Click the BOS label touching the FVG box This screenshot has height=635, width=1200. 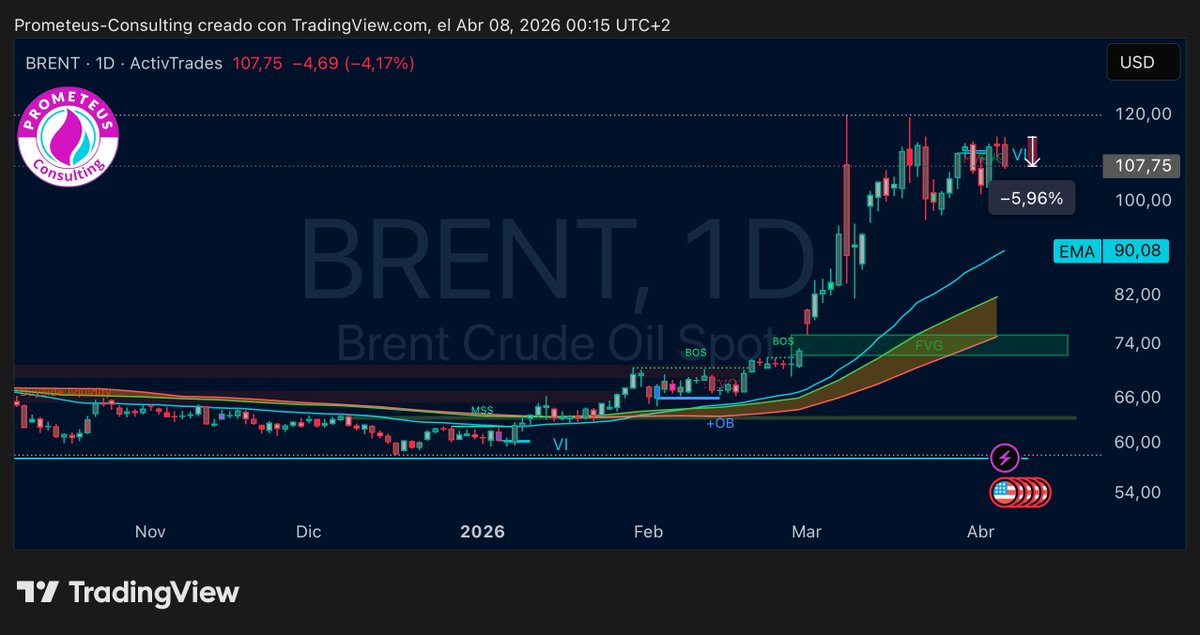tap(783, 341)
